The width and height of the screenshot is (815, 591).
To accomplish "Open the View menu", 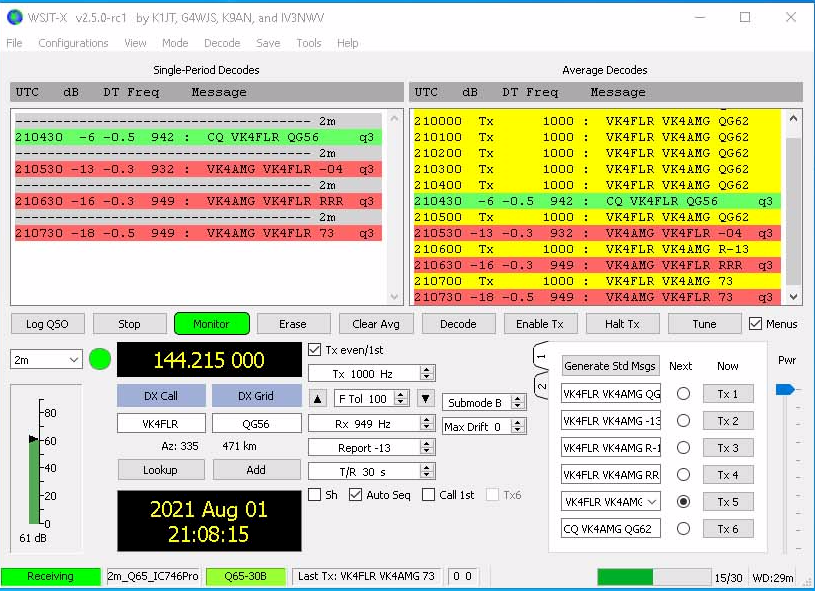I will (135, 43).
